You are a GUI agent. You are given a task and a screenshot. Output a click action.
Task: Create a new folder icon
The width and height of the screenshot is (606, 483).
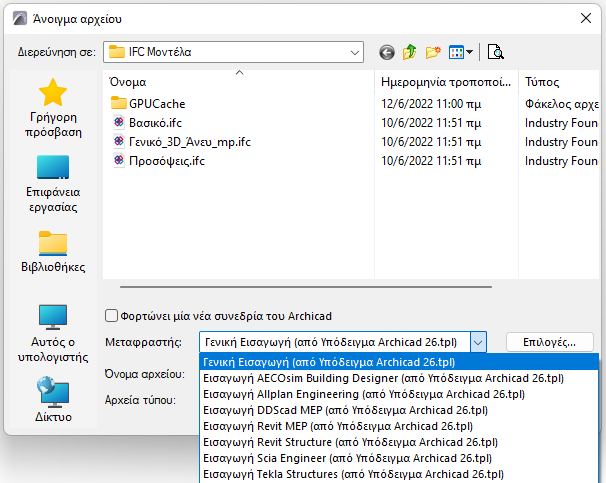click(433, 52)
